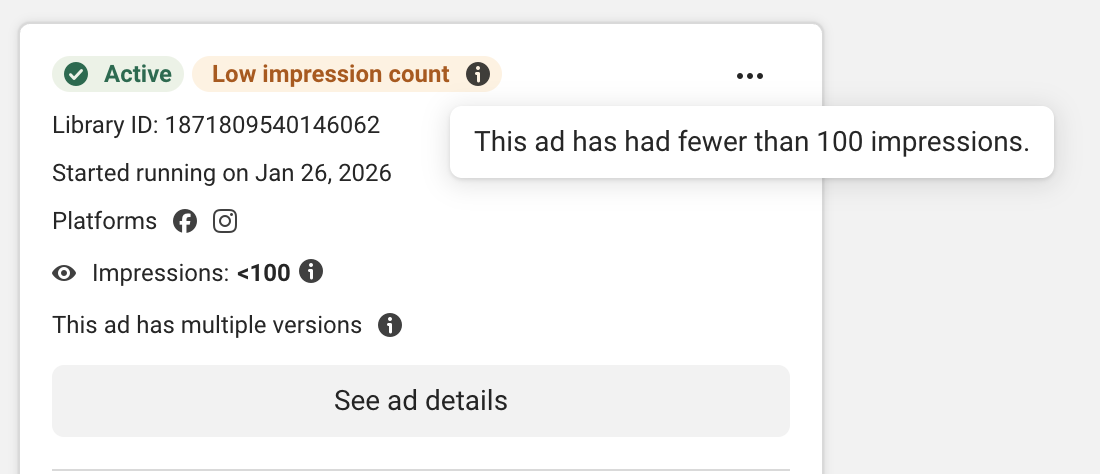Screen dimensions: 1100x474
Task: Open the three-dot more options menu
Action: (x=749, y=76)
